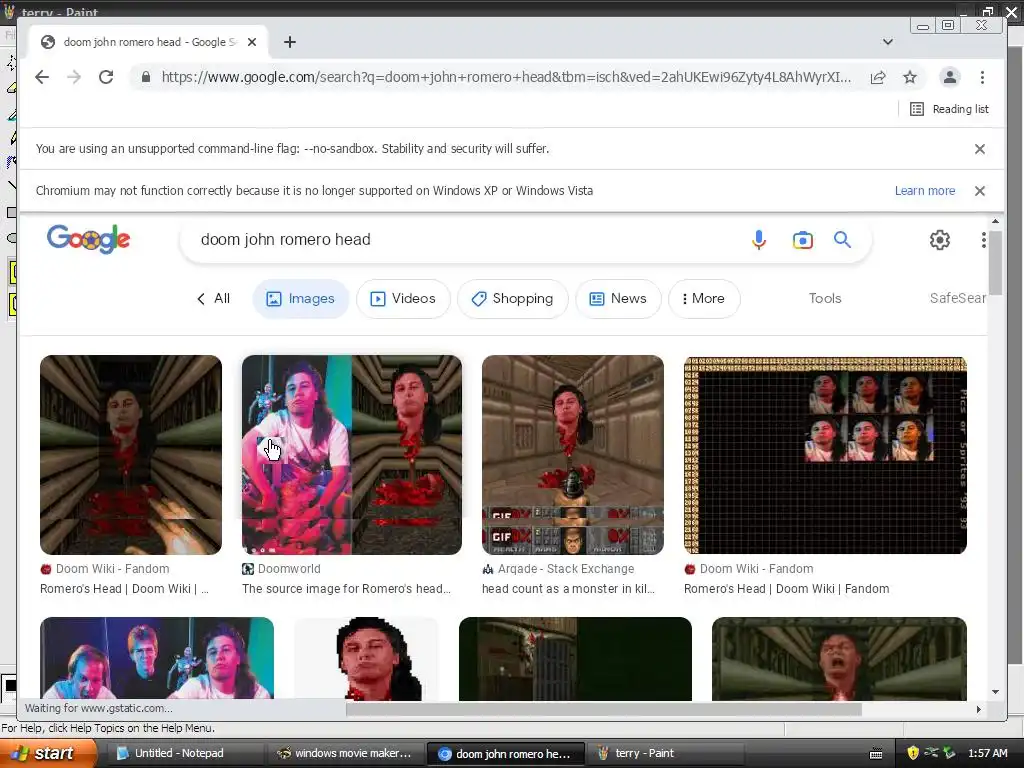Image resolution: width=1024 pixels, height=768 pixels.
Task: Open 'The source image for Romero's head' link
Action: pos(346,588)
